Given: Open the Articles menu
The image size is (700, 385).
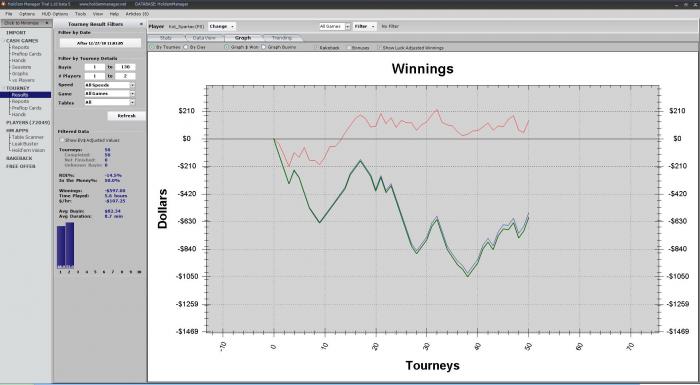Looking at the screenshot, I should point(137,14).
